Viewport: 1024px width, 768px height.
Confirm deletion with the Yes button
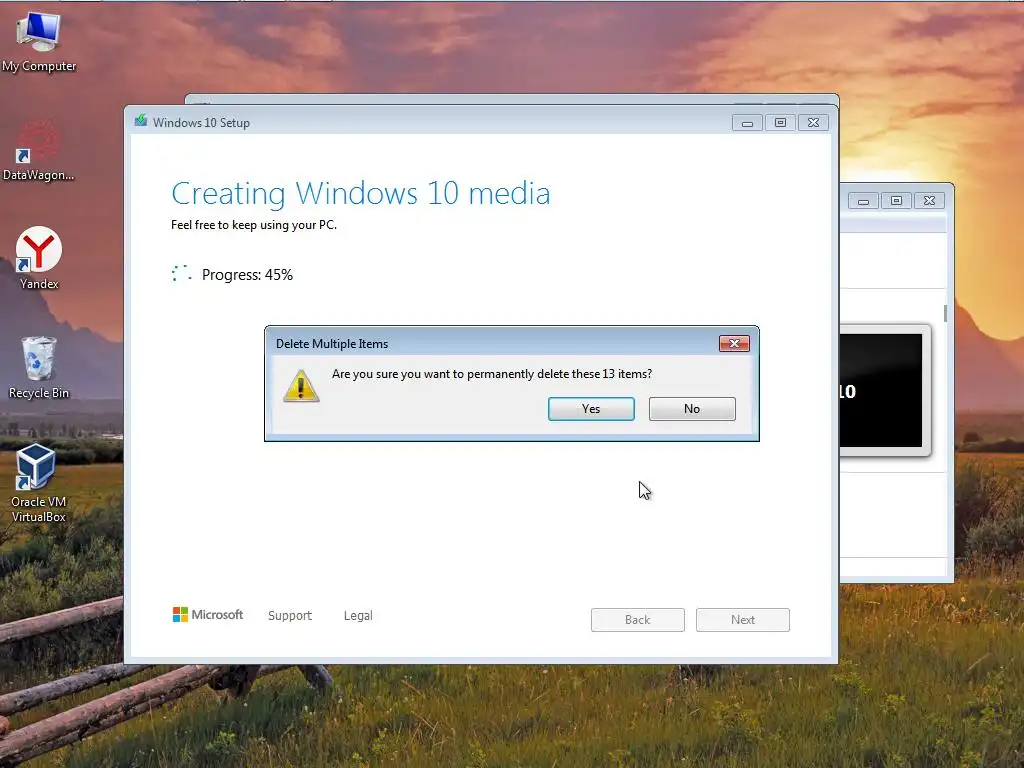[591, 409]
